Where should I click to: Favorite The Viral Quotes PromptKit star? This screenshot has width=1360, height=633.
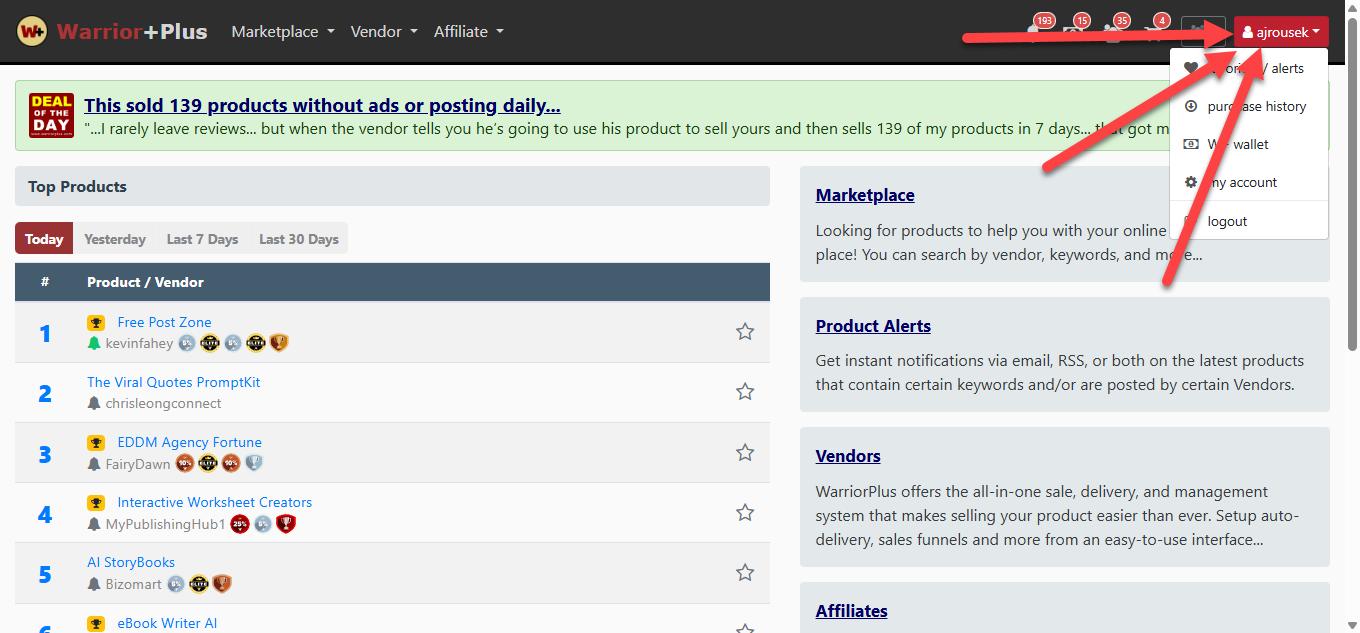click(745, 392)
